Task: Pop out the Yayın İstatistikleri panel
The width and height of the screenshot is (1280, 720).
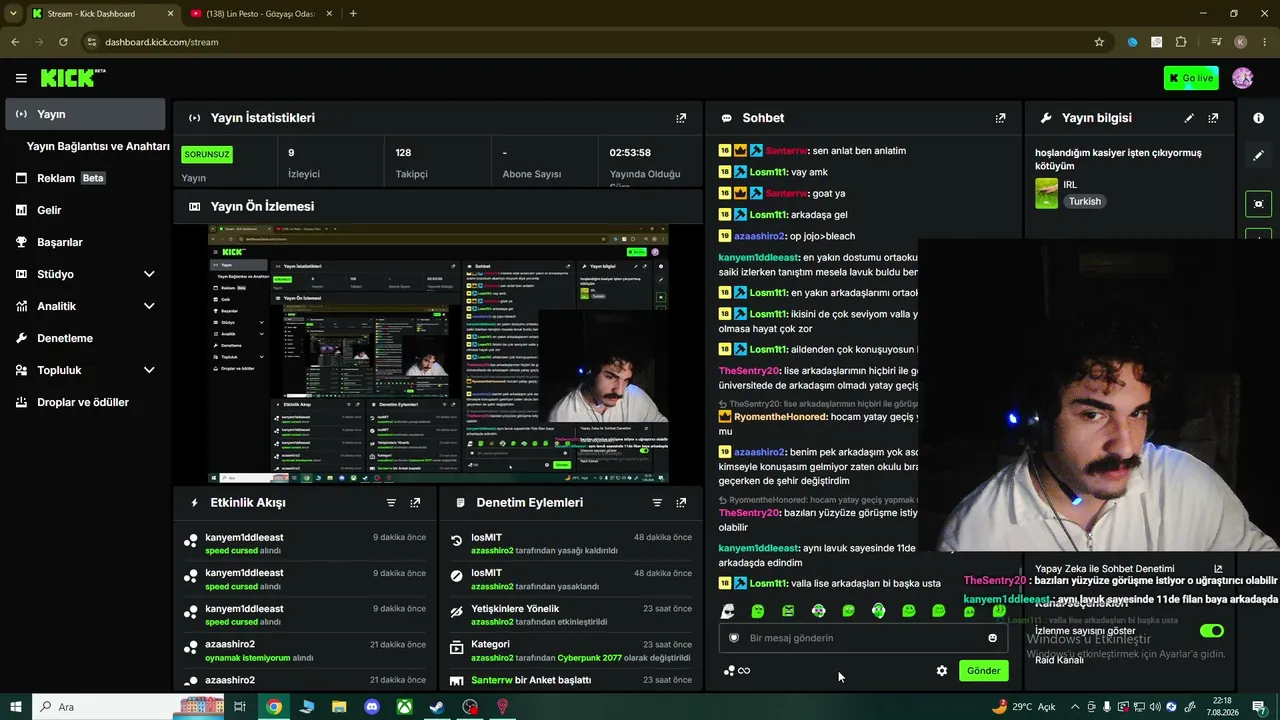Action: click(x=681, y=118)
